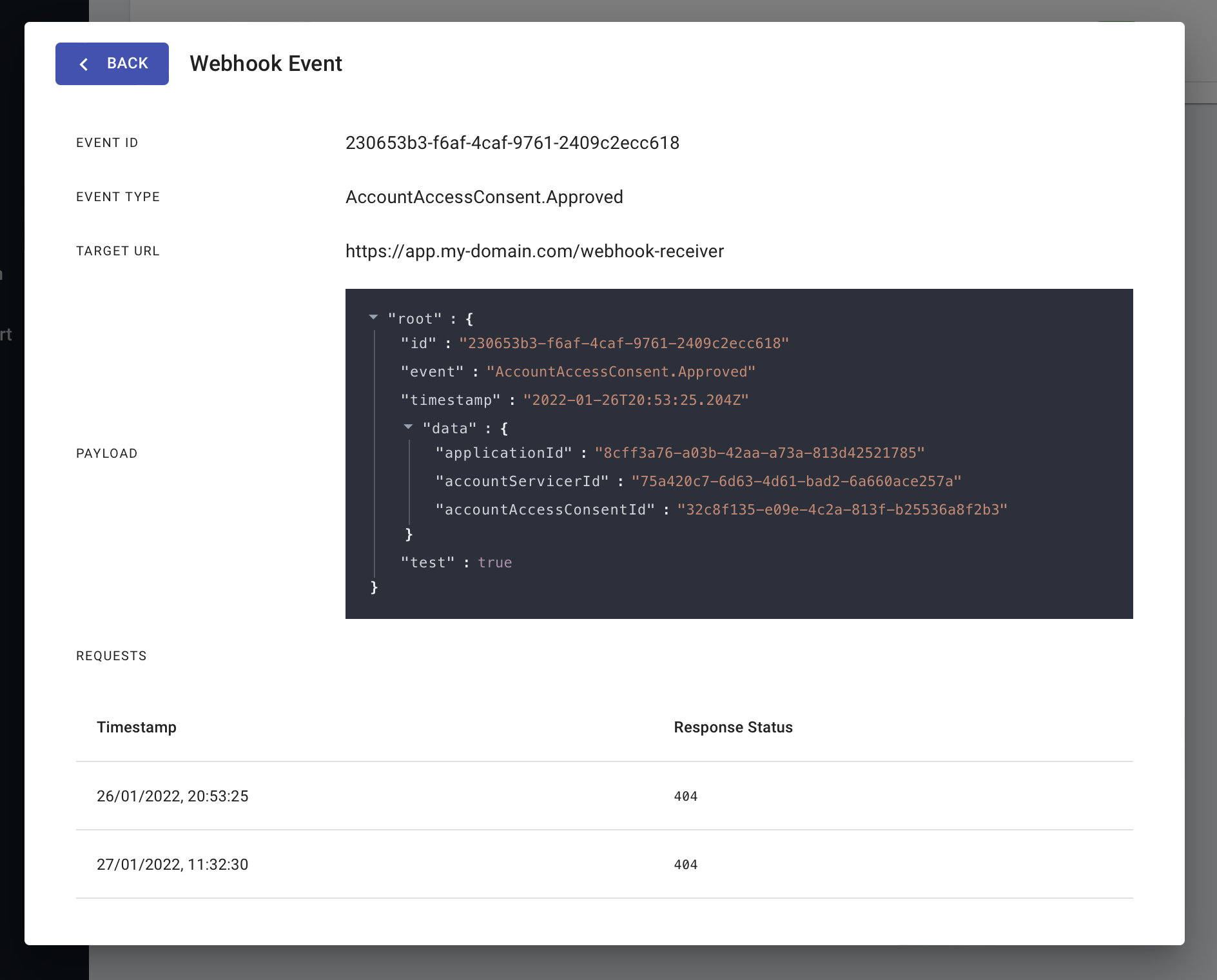The width and height of the screenshot is (1217, 980).
Task: Click the EVENT TYPE label
Action: [x=118, y=197]
